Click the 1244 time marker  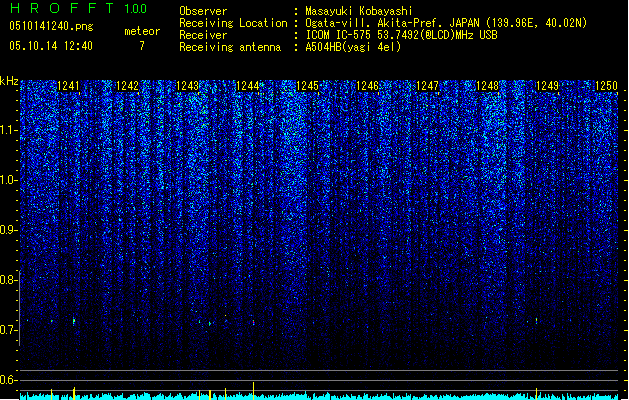[x=248, y=86]
